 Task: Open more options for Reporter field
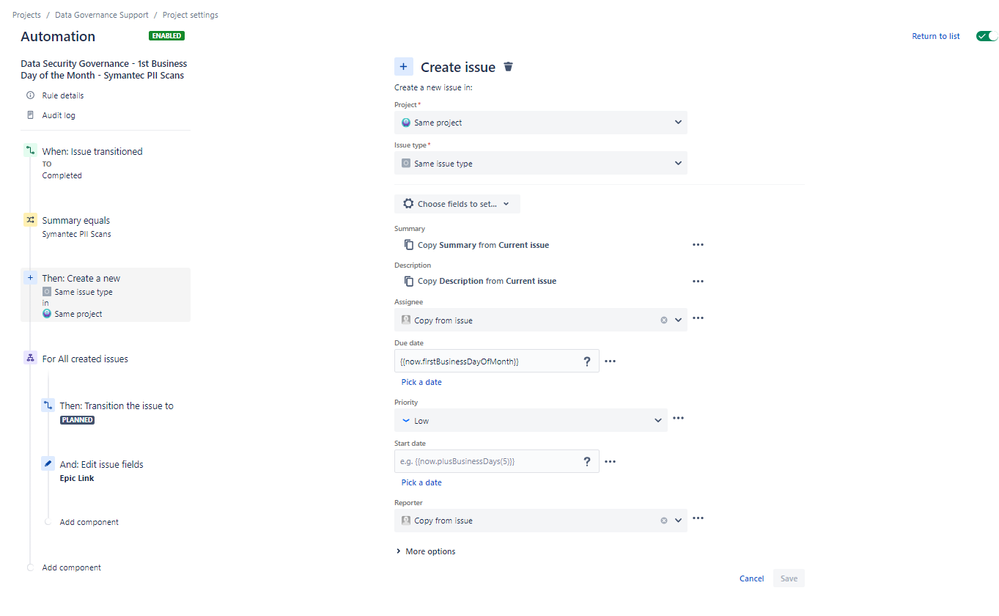coord(698,518)
